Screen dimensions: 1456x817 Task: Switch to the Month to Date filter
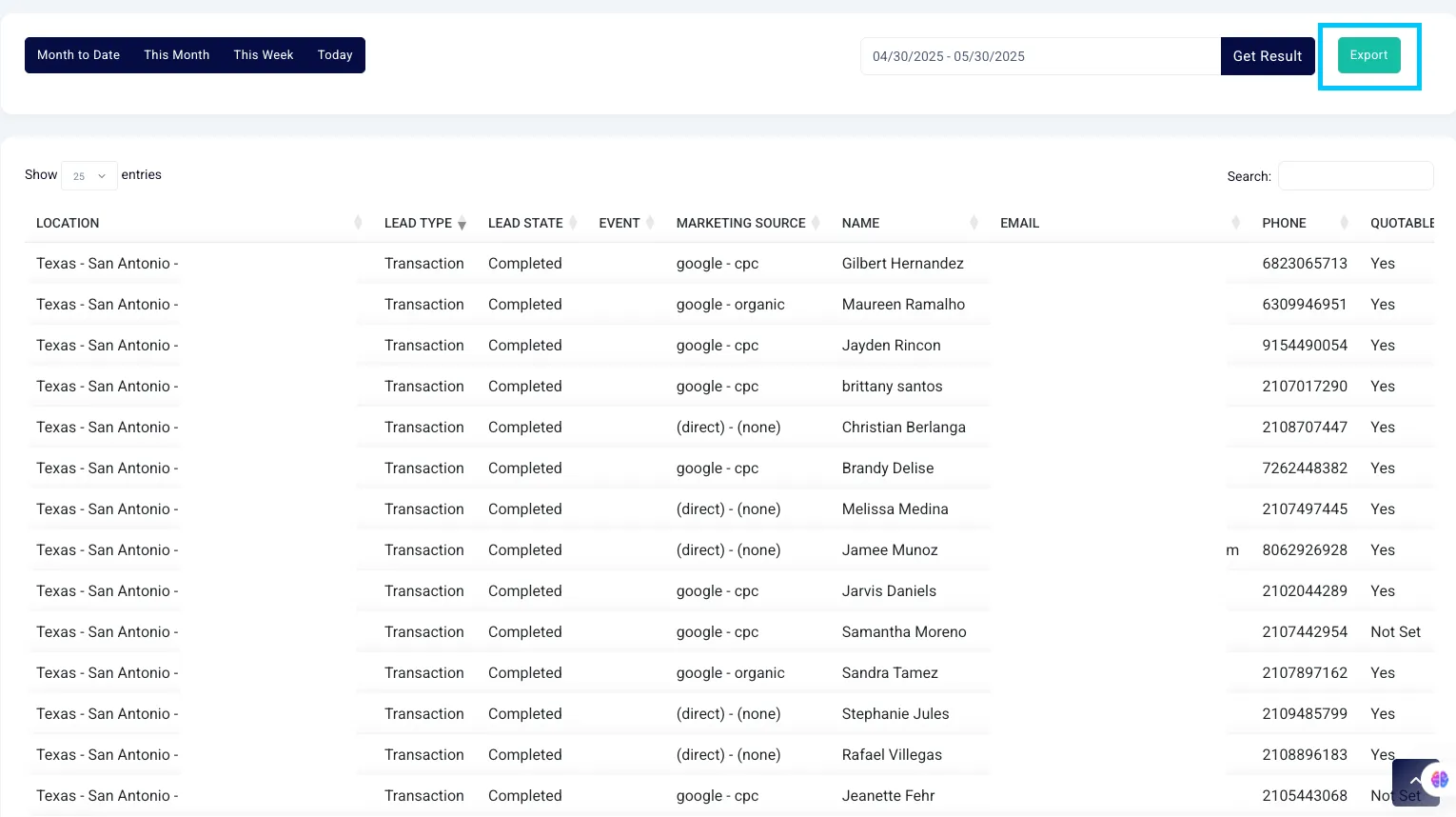click(x=79, y=55)
